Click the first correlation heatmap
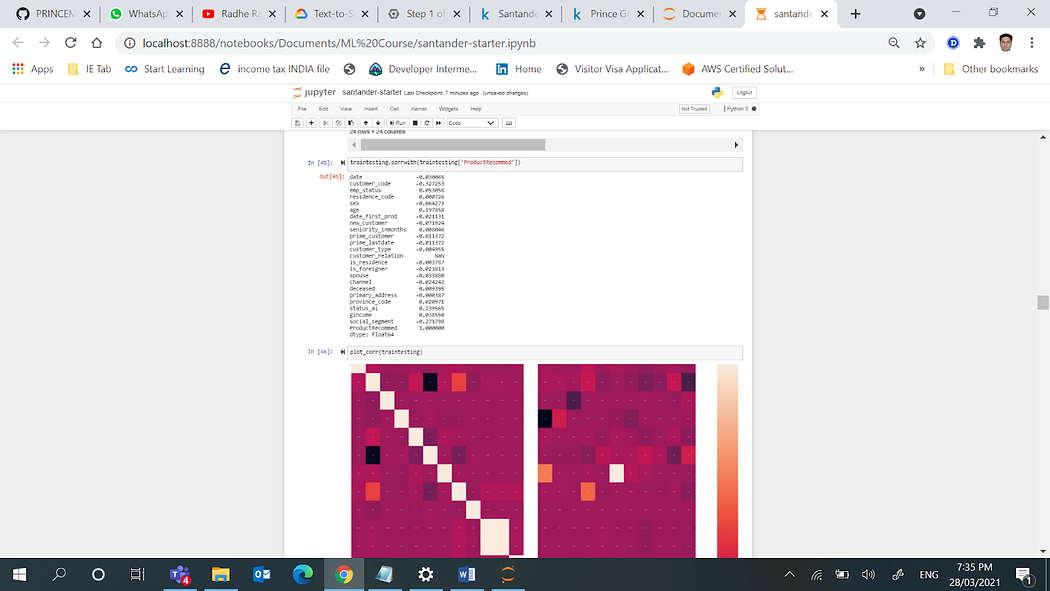Viewport: 1050px width, 591px height. click(x=437, y=460)
